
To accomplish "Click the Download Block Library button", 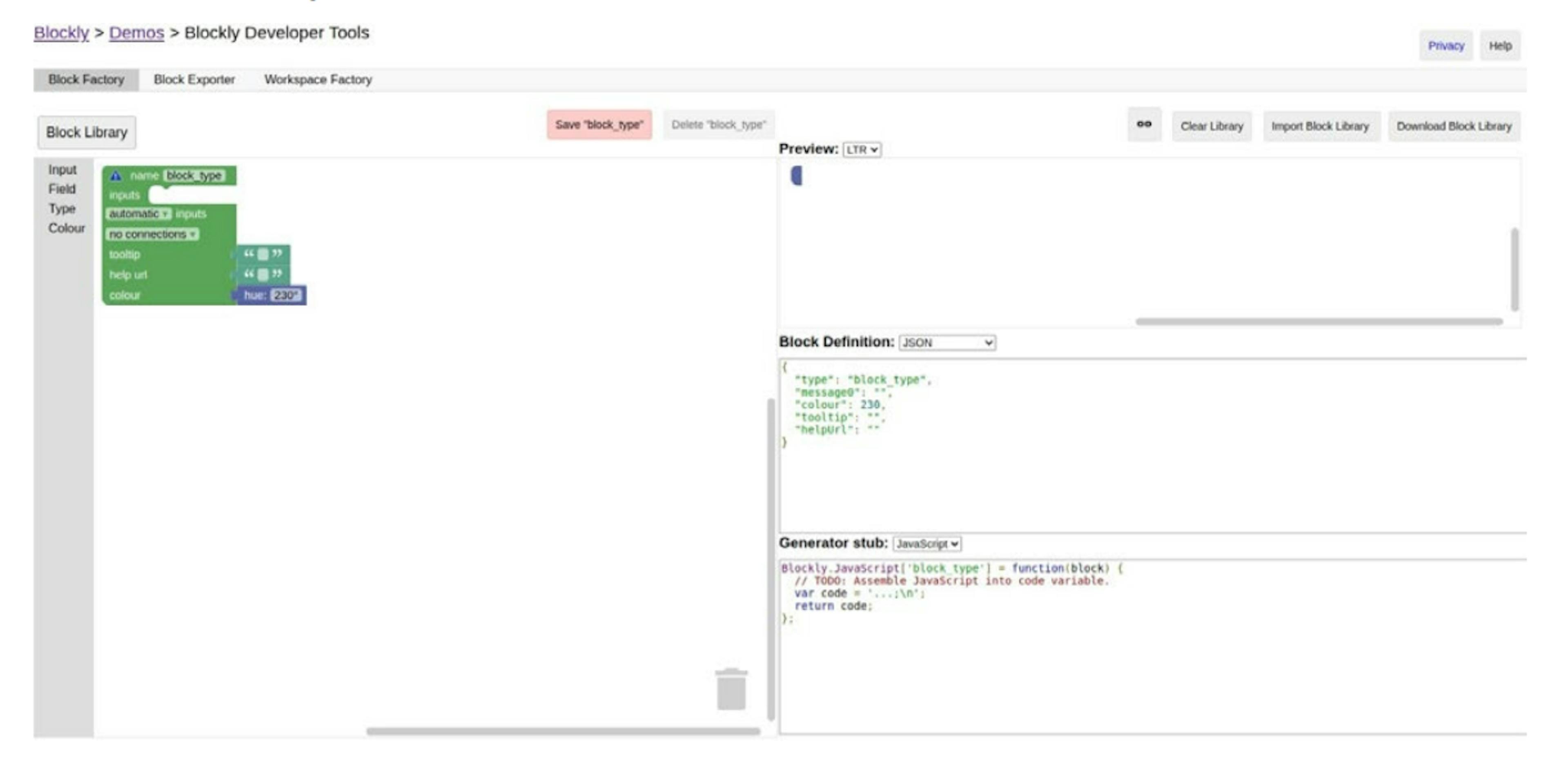I will tap(1454, 126).
